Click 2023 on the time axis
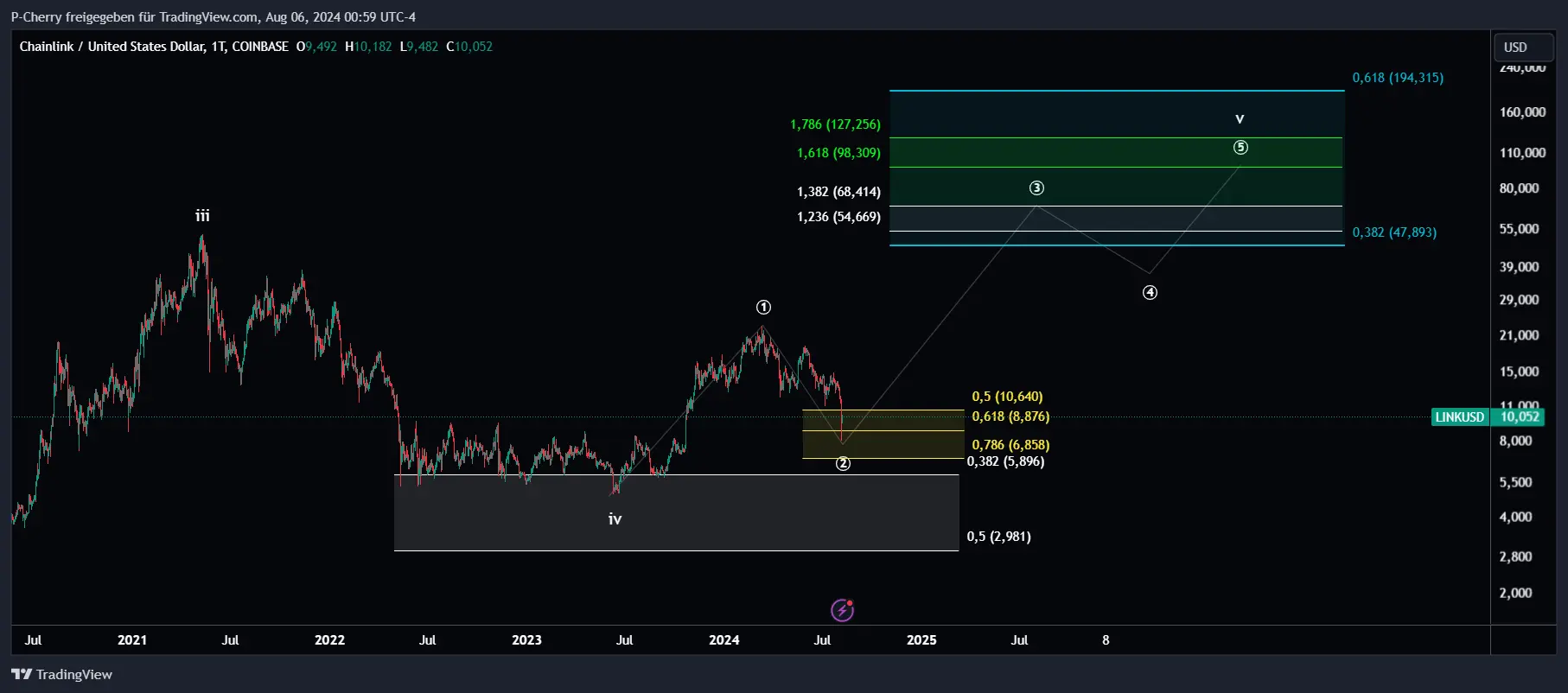 coord(526,640)
